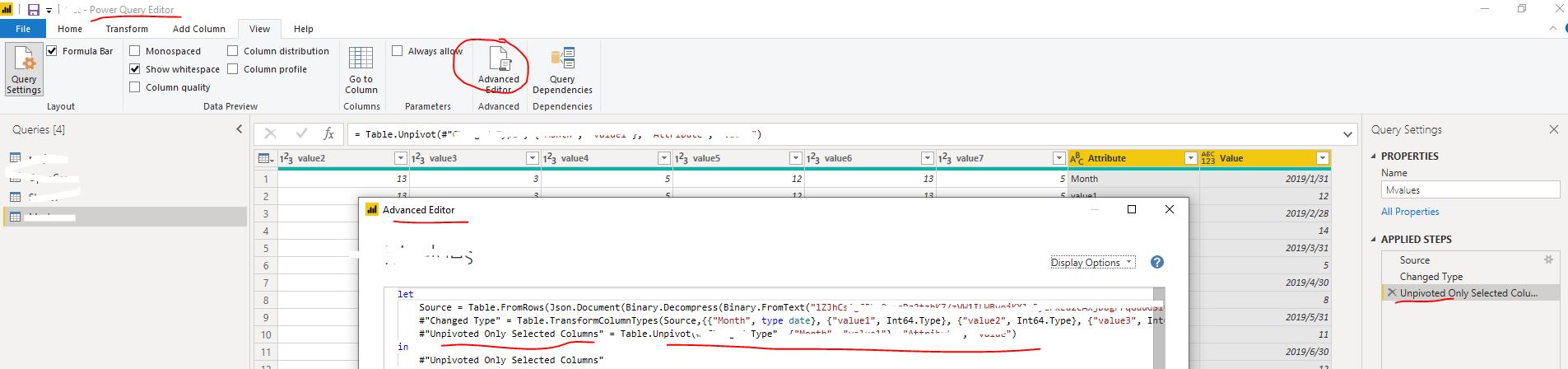This screenshot has width=1568, height=369.
Task: Open the File tab
Action: coord(23,29)
